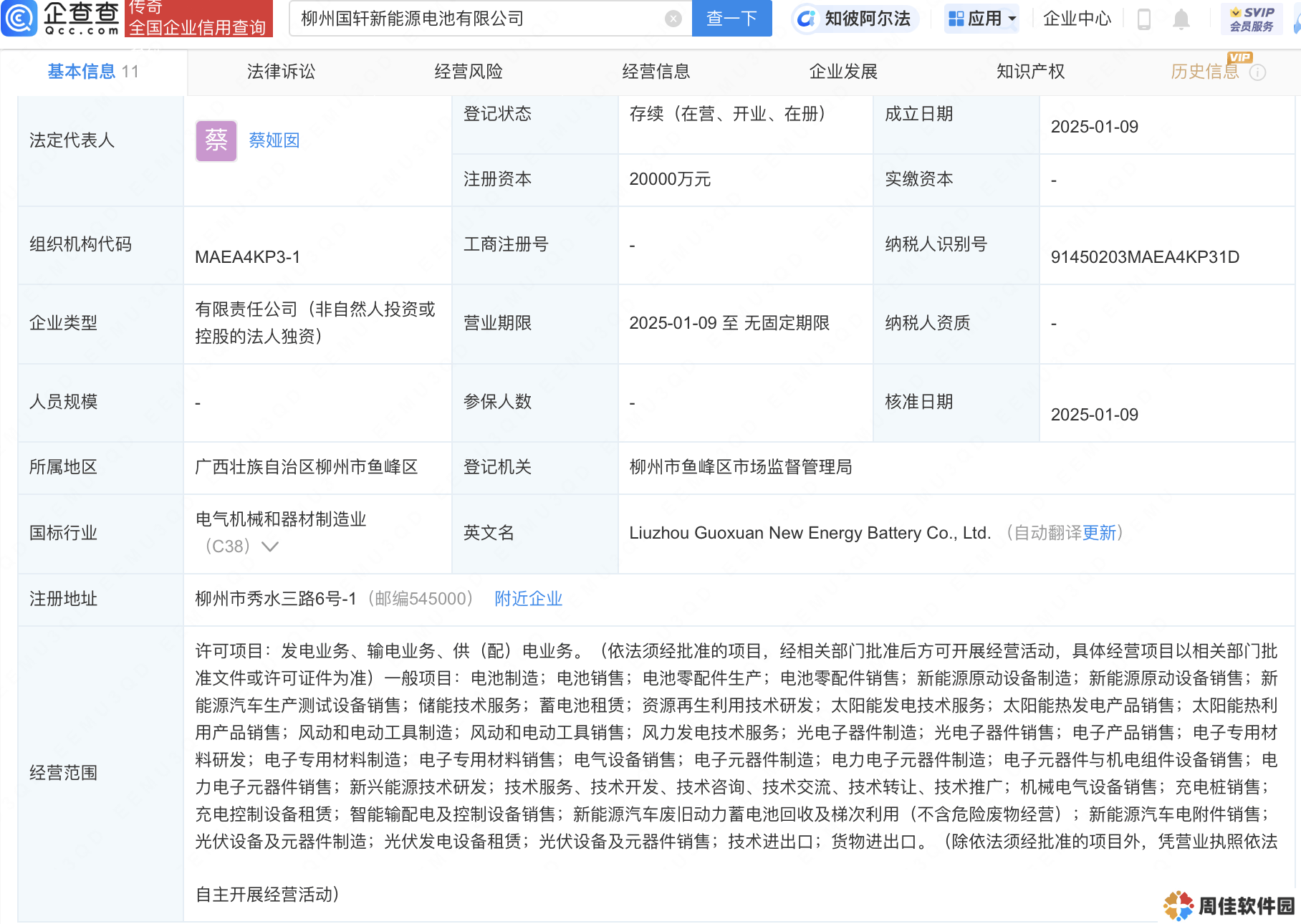The height and width of the screenshot is (924, 1301).
Task: Click the 经营范围 row label
Action: click(x=63, y=773)
